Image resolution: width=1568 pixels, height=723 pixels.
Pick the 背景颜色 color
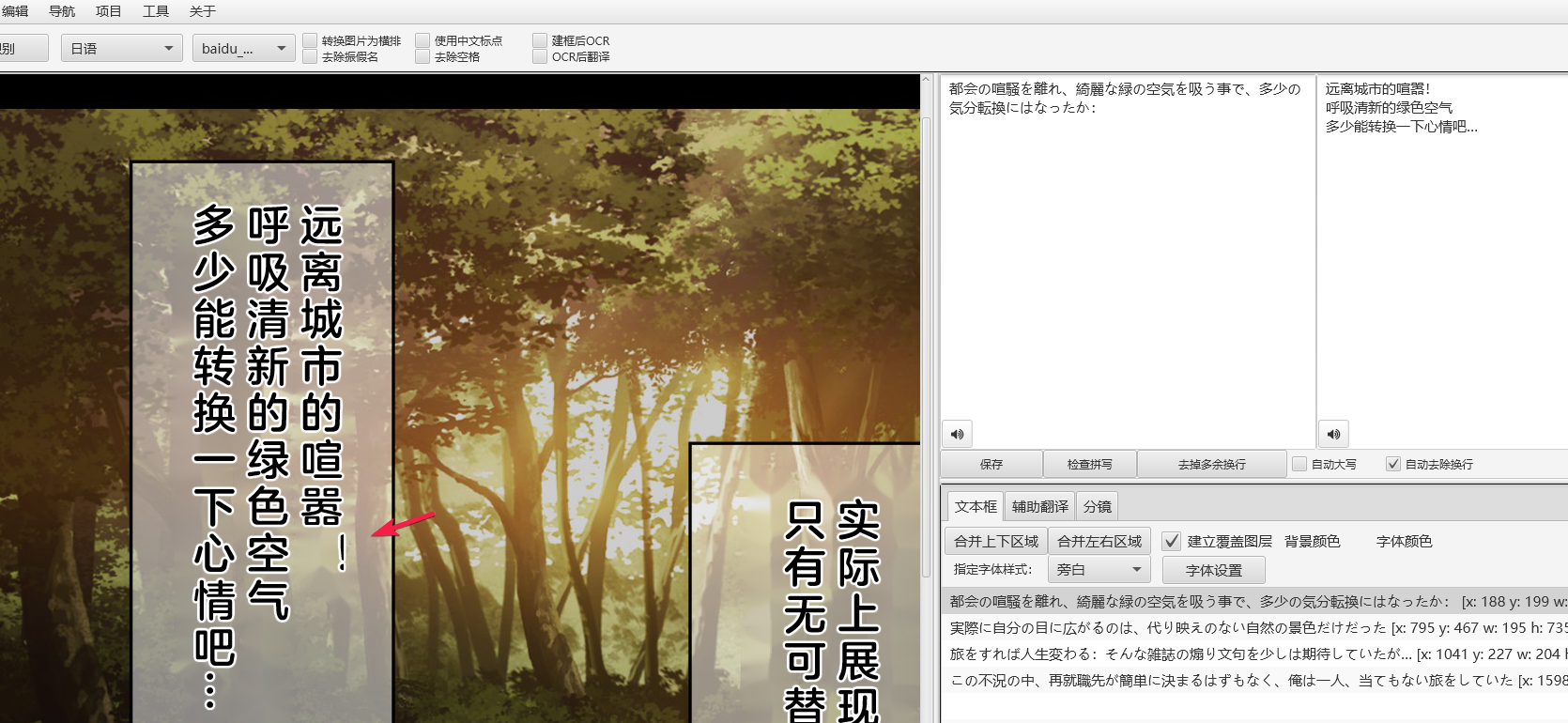point(1313,541)
